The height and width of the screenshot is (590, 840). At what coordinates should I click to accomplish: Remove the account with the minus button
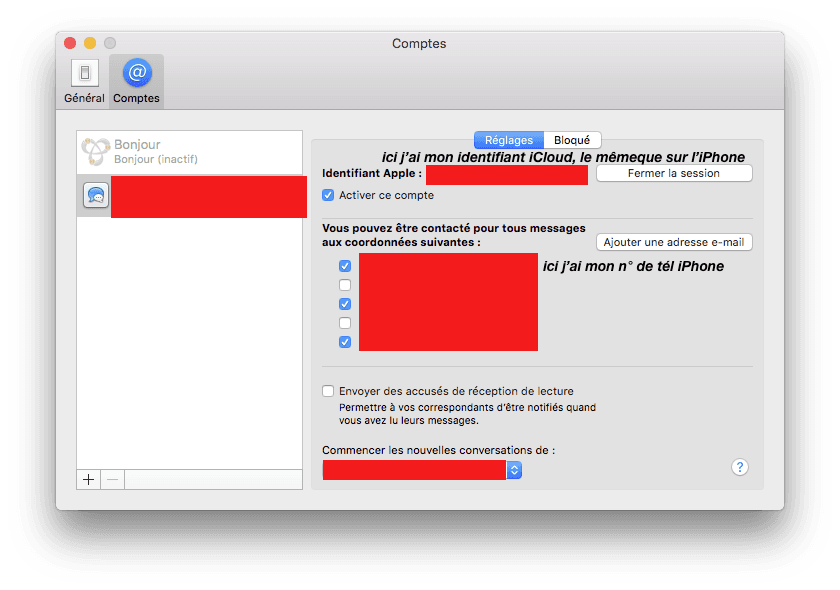pos(112,480)
